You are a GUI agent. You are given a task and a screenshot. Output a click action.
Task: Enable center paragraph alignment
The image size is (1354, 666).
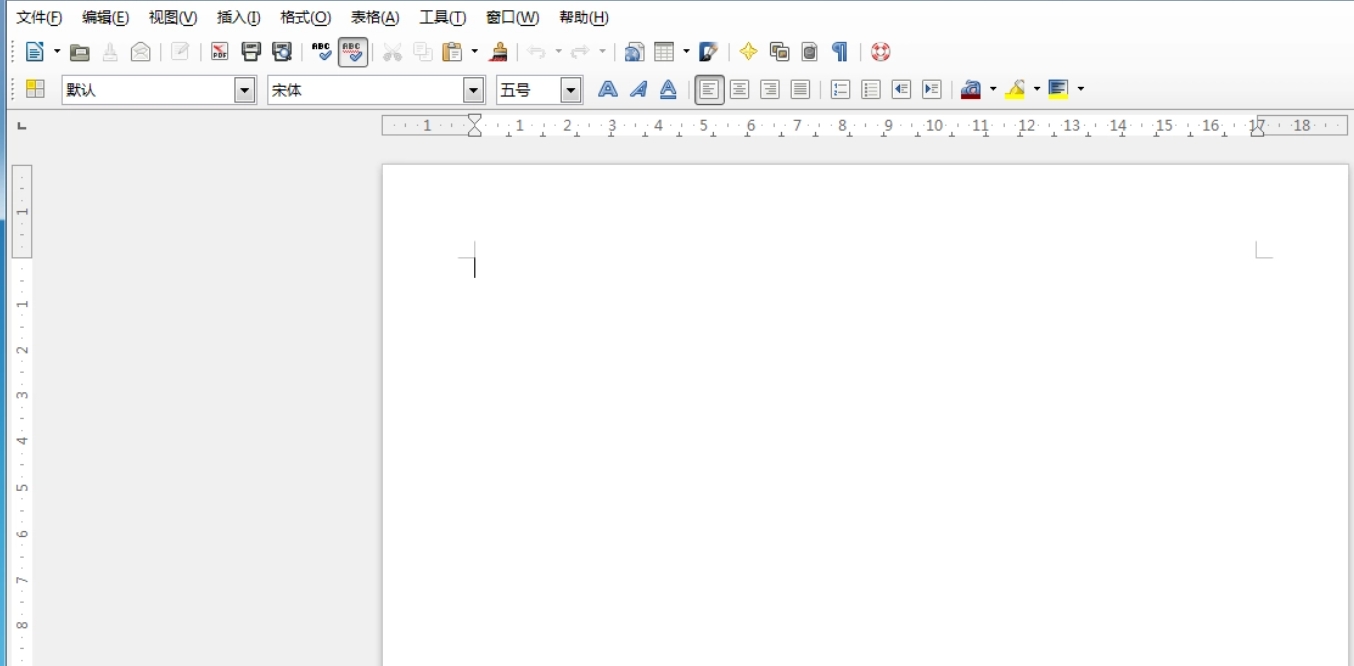pos(739,90)
